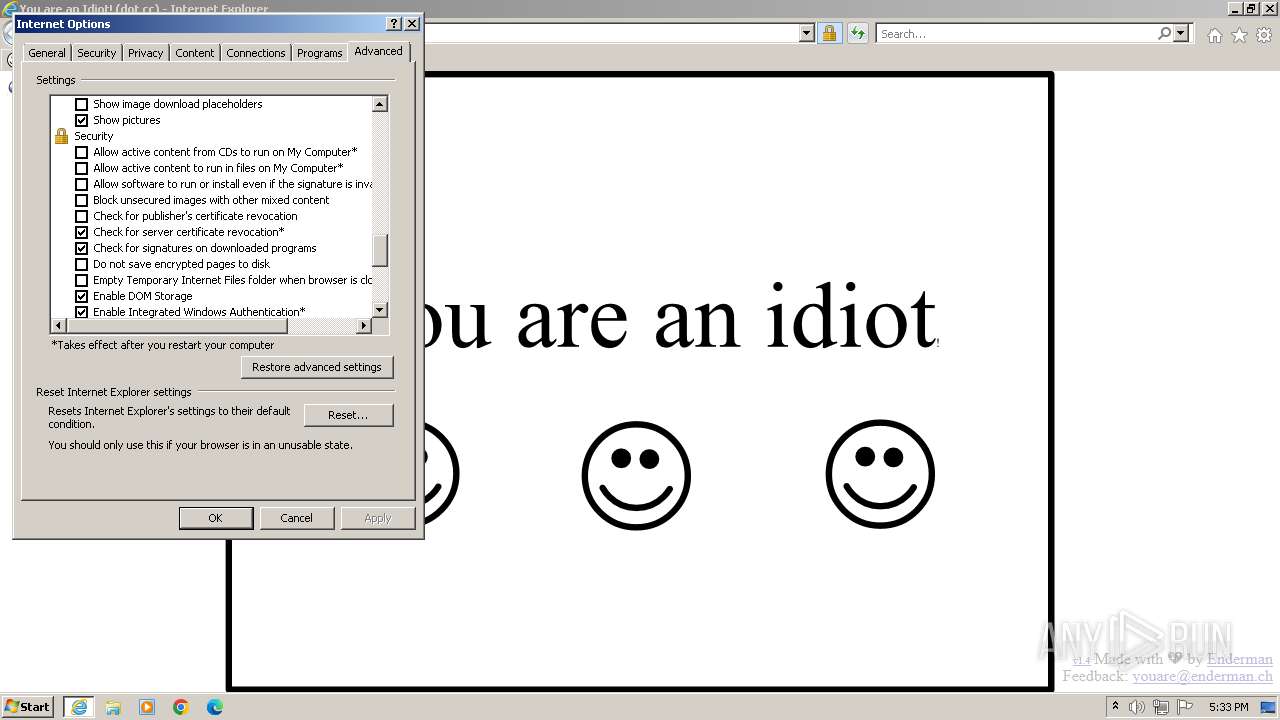Show hidden tray icons arrow
The width and height of the screenshot is (1280, 720).
click(1115, 707)
